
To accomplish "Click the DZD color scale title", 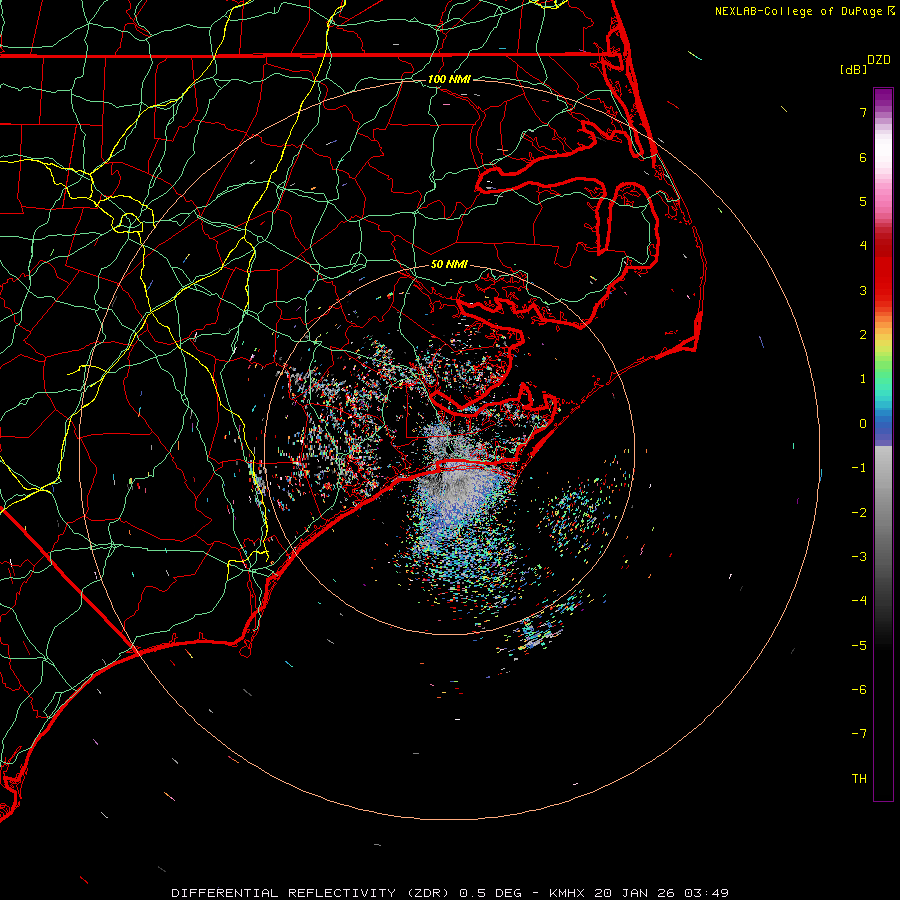I will tap(878, 60).
